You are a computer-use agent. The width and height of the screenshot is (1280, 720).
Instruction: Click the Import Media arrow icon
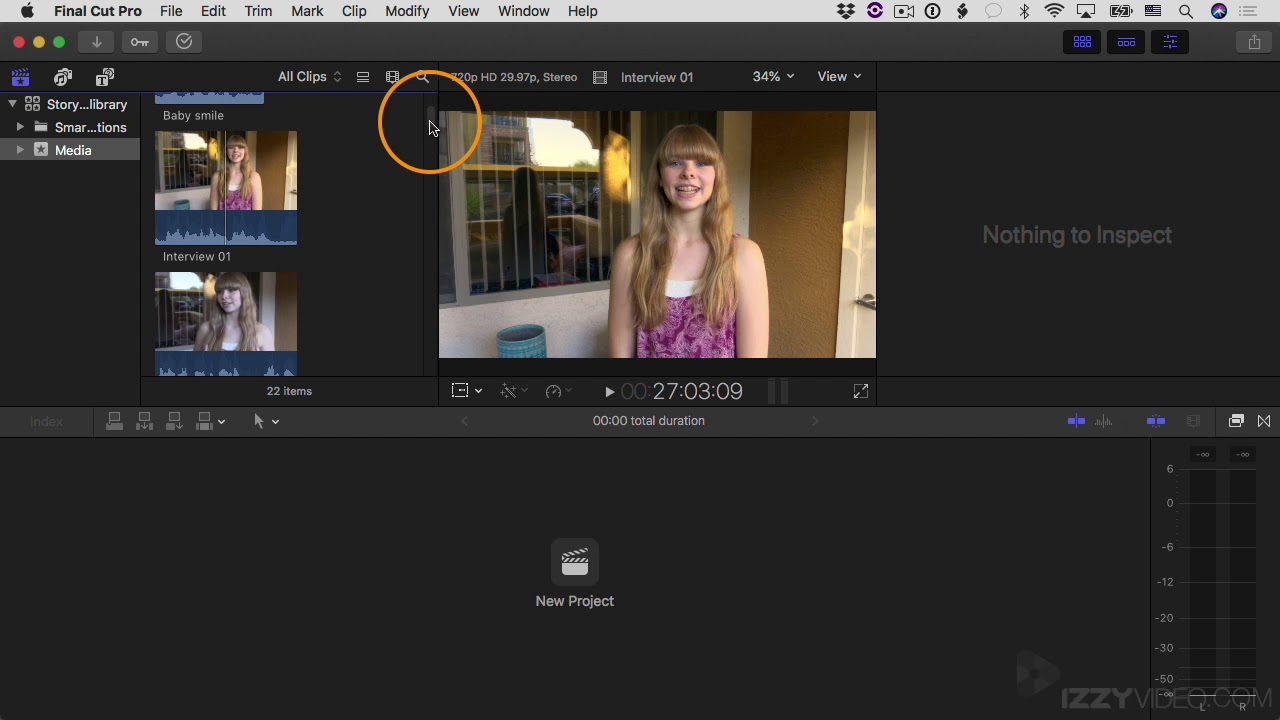tap(96, 42)
